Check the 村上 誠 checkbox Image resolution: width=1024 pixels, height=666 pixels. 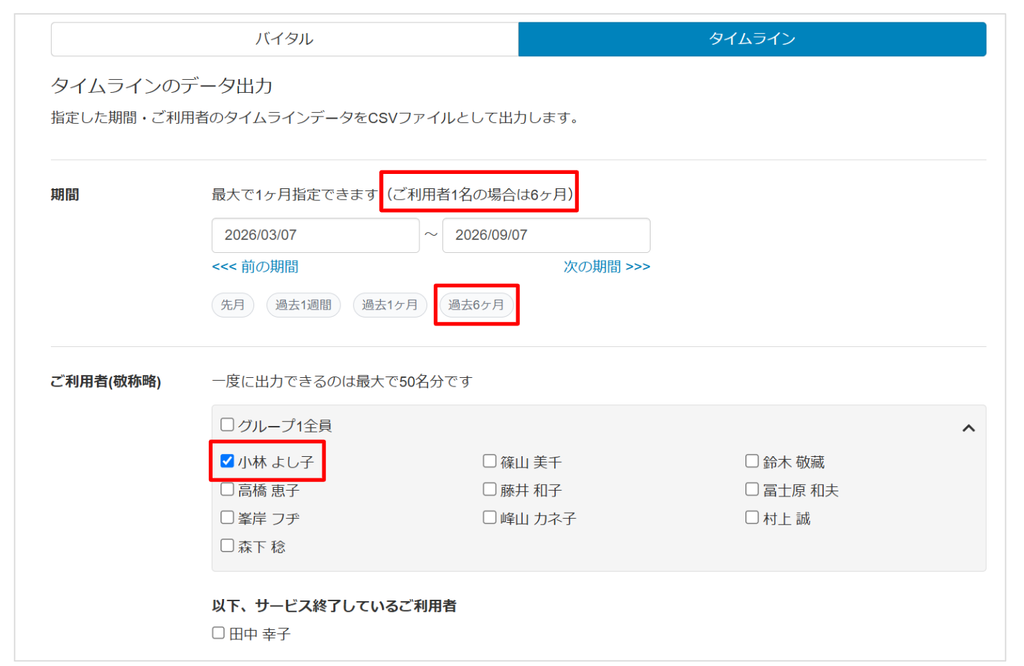752,517
